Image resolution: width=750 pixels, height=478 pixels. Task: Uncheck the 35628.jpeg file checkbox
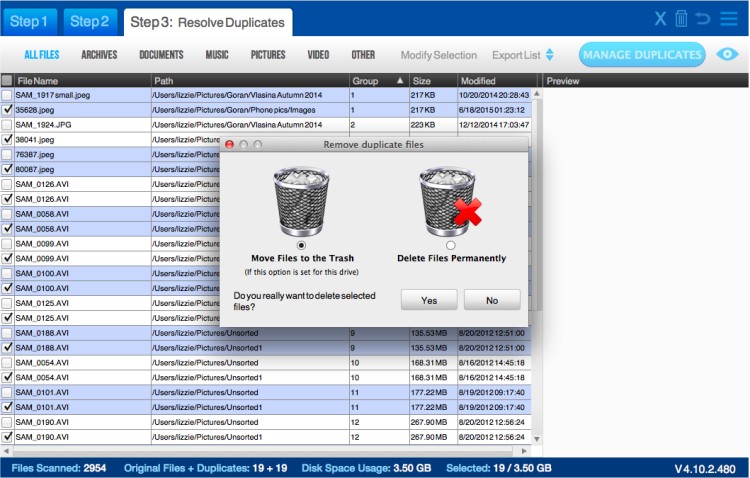point(8,109)
